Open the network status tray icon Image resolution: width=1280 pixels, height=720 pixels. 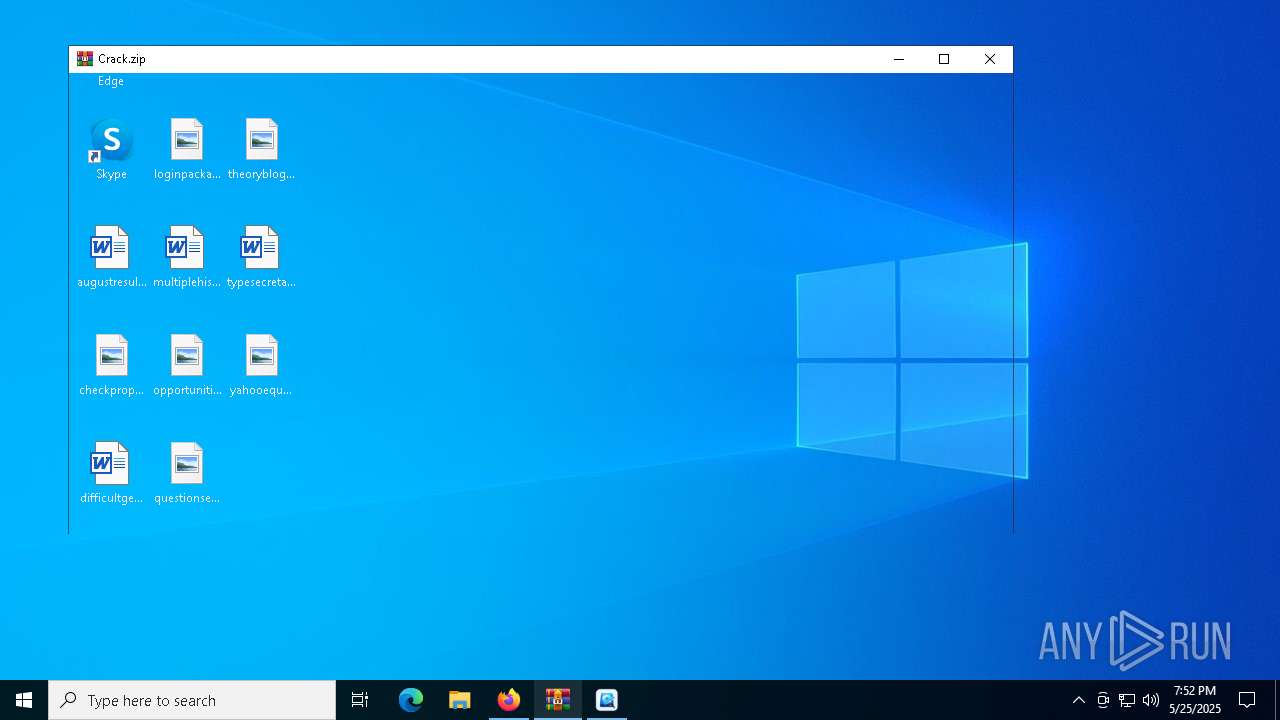click(x=1127, y=700)
